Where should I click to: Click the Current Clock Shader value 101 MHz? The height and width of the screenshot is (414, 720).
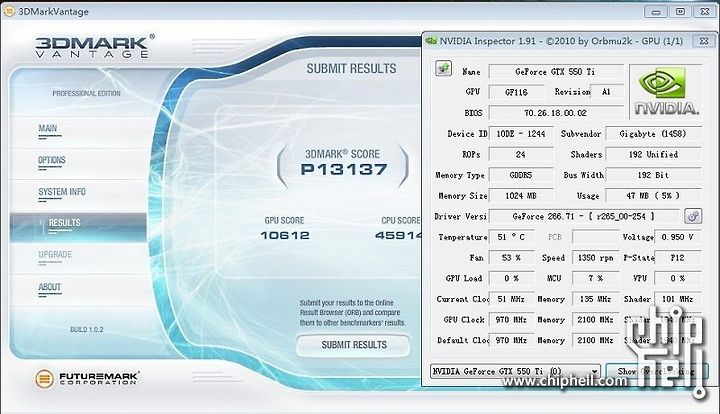[678, 299]
